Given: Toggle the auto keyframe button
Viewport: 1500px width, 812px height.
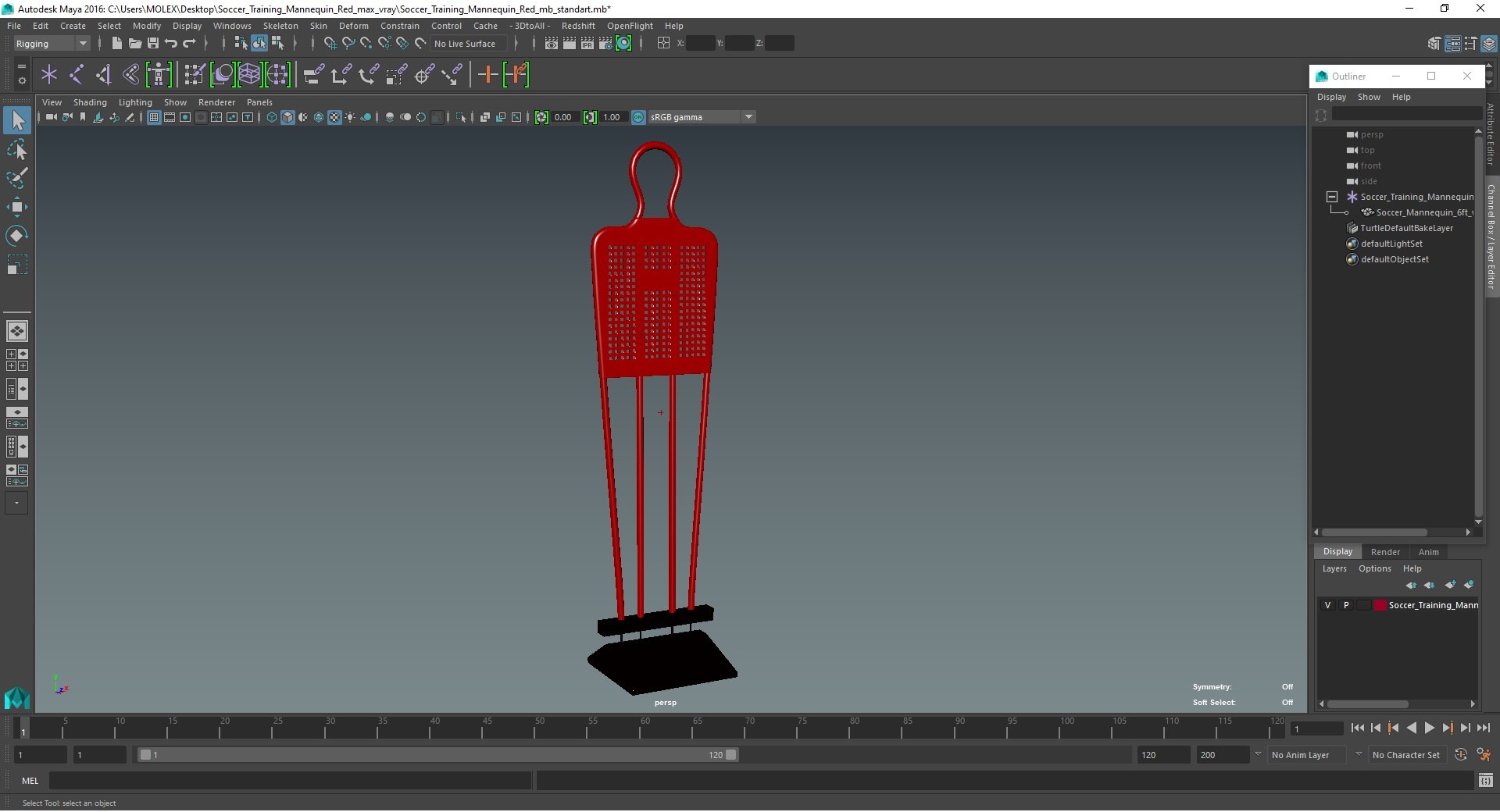Looking at the screenshot, I should [1460, 755].
